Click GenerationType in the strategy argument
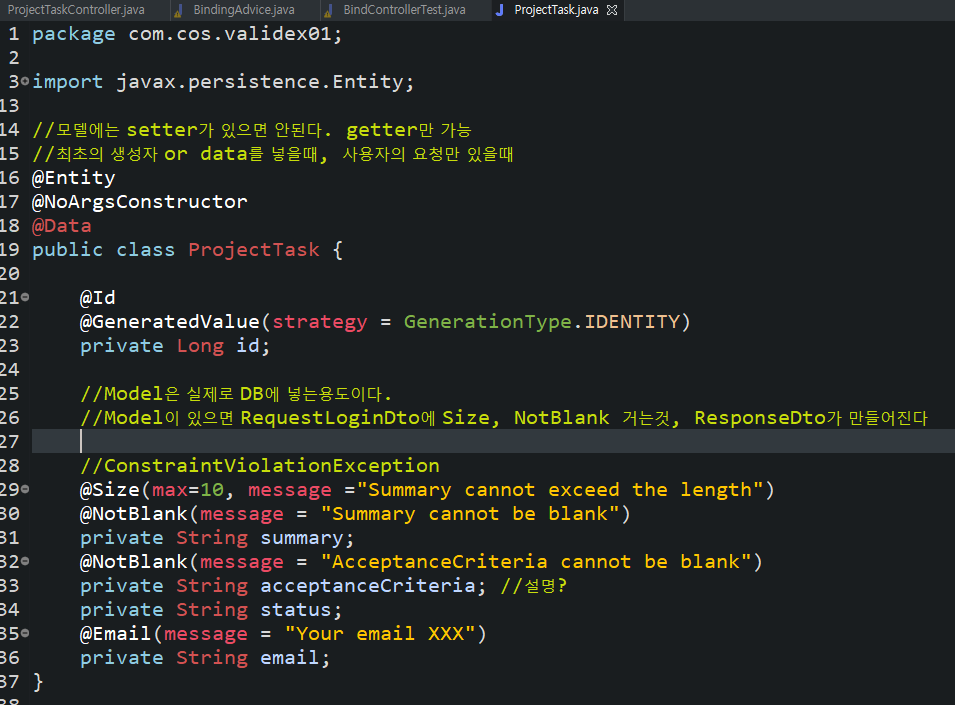This screenshot has height=705, width=955. (x=487, y=321)
